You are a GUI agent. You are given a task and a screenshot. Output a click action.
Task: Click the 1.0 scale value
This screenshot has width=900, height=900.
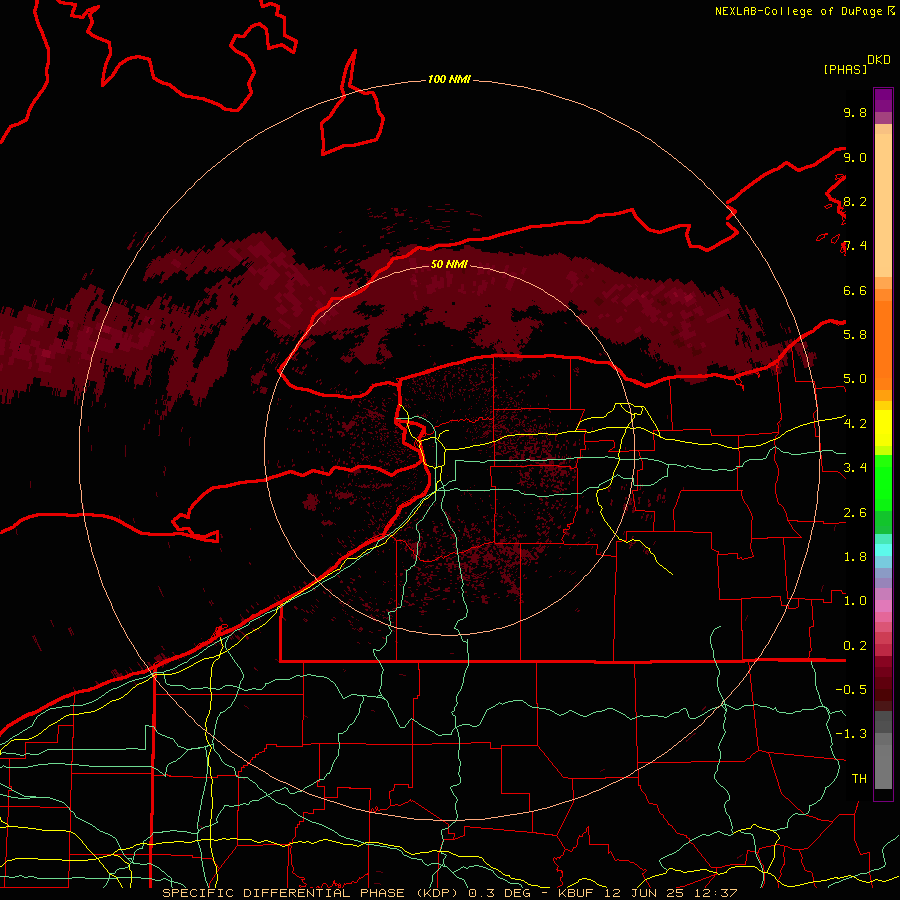coord(855,601)
